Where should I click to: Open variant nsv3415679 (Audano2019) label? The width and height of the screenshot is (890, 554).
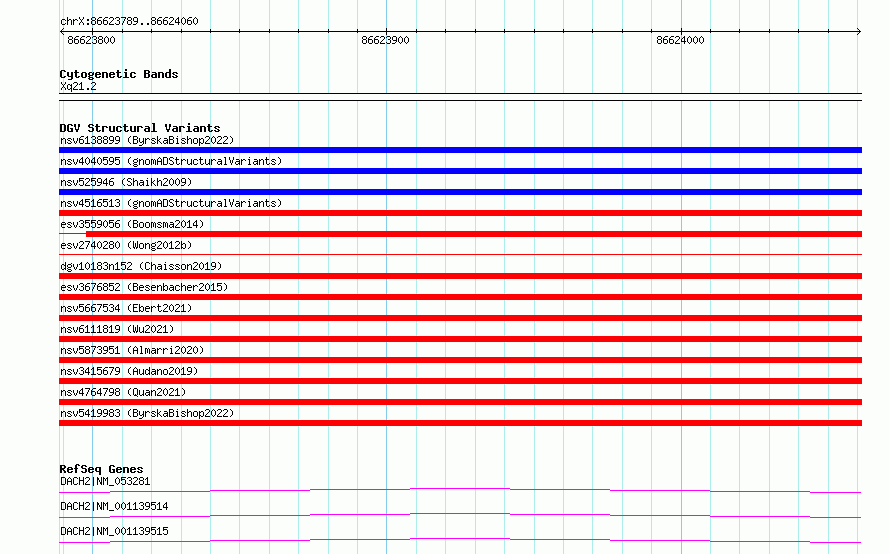(x=129, y=371)
